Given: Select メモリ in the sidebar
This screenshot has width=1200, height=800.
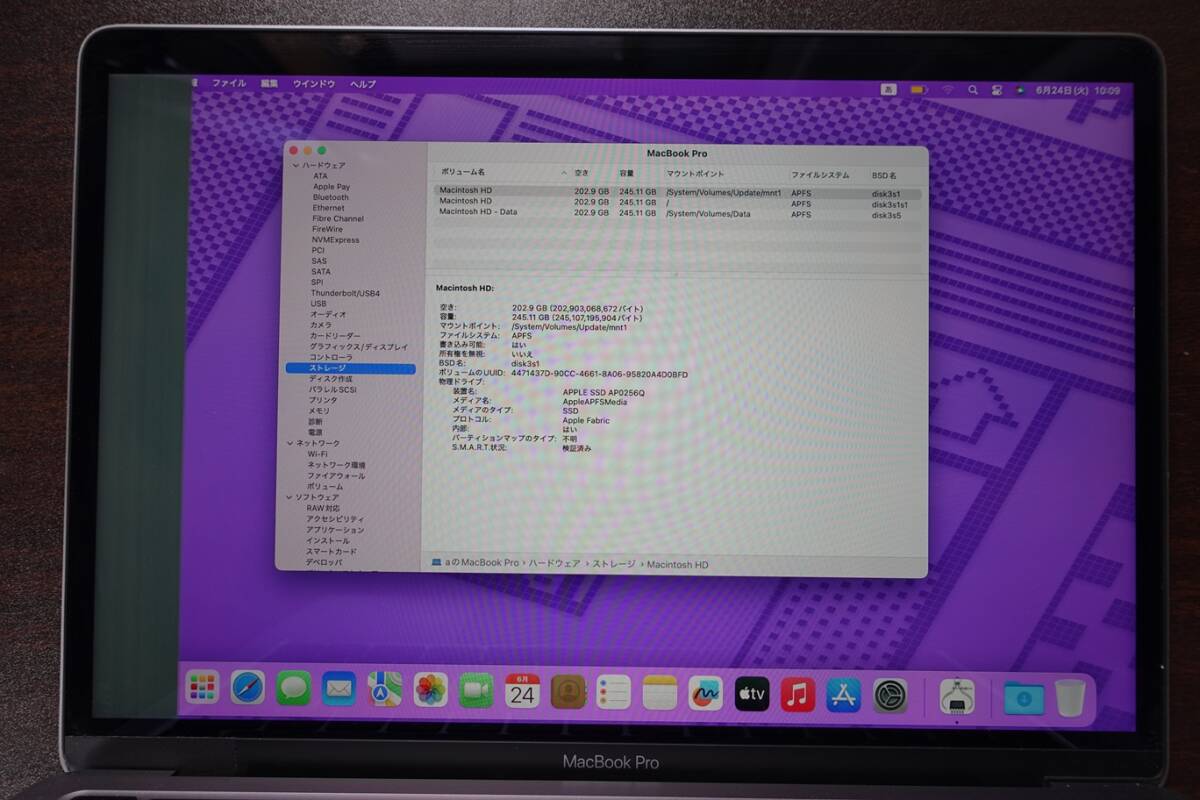Looking at the screenshot, I should (x=318, y=411).
